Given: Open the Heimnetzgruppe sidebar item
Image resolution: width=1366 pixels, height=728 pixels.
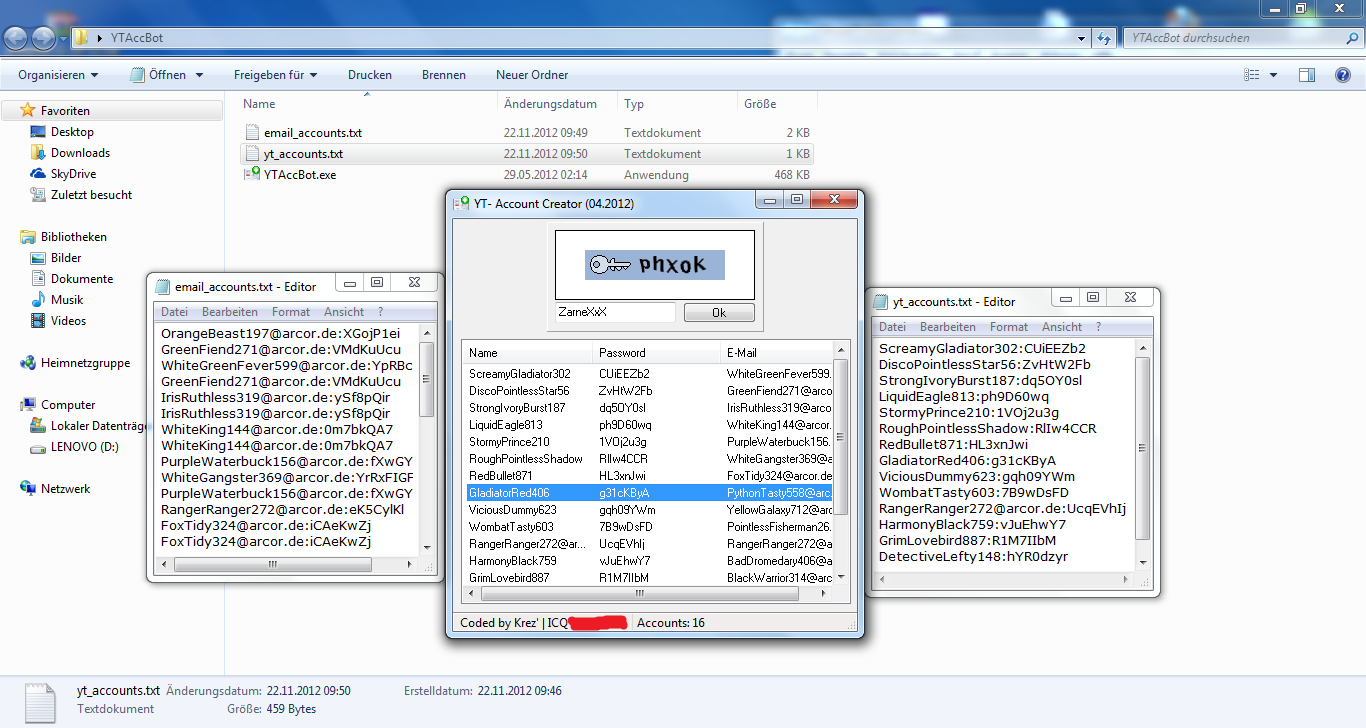Looking at the screenshot, I should pos(85,363).
